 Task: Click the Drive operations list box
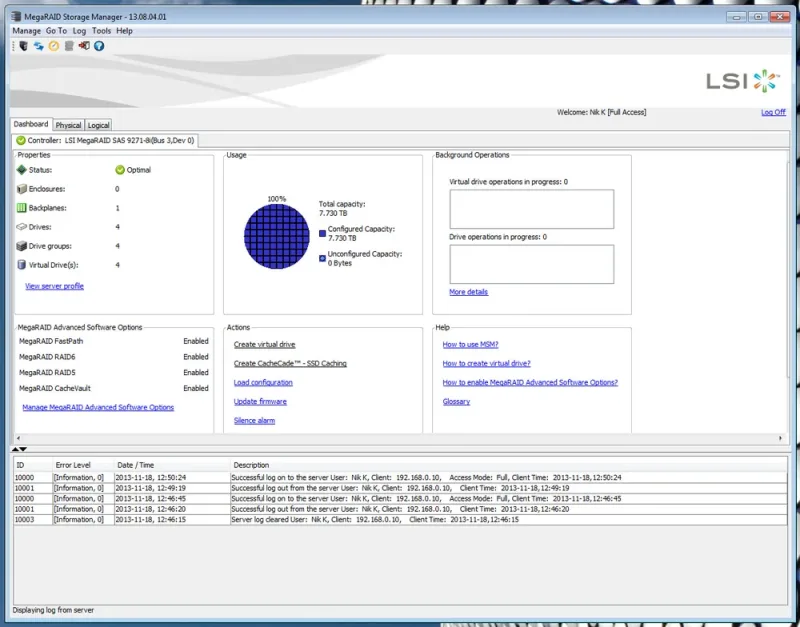click(x=532, y=264)
